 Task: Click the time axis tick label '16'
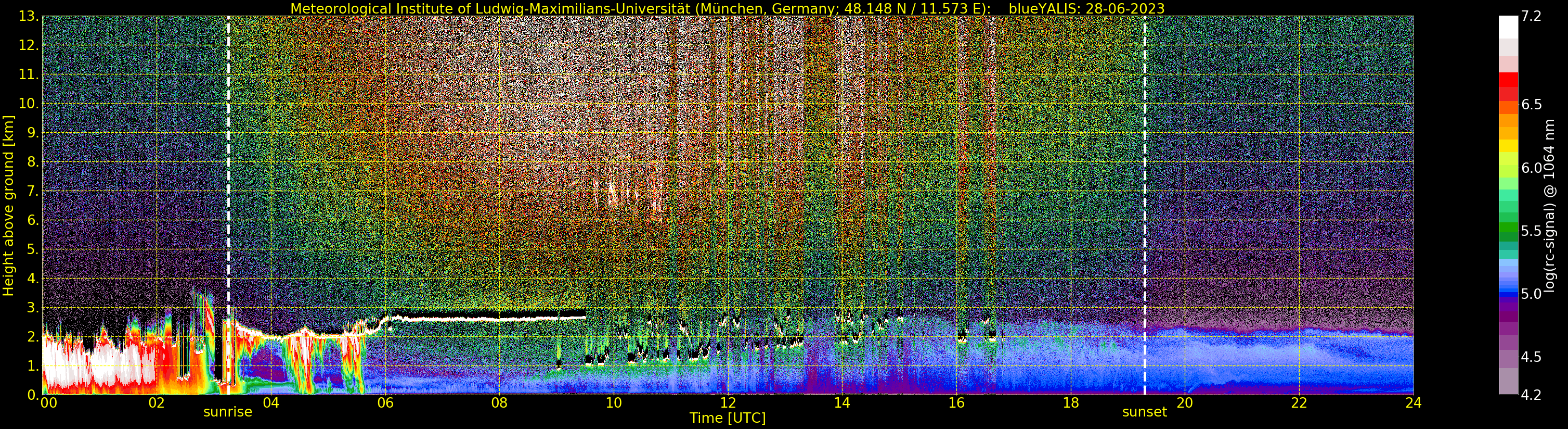(956, 403)
